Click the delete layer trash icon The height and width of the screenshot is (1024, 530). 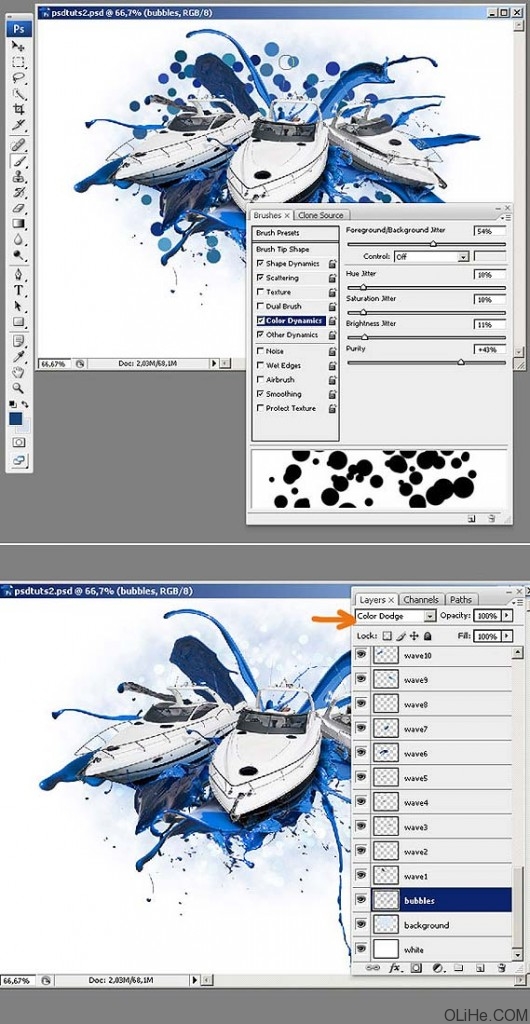coord(501,967)
